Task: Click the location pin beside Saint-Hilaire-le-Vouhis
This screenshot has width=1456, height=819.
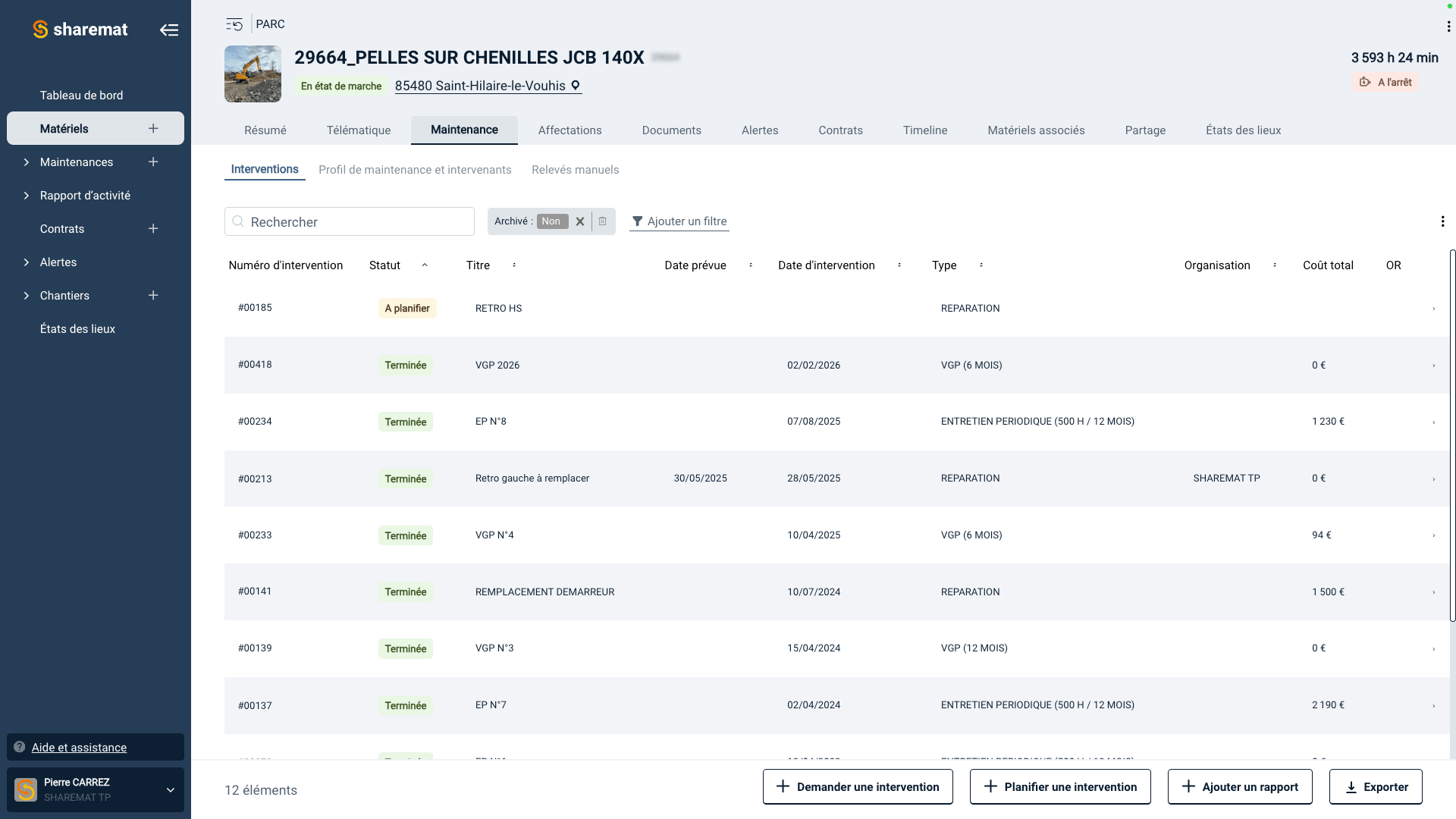Action: point(575,86)
